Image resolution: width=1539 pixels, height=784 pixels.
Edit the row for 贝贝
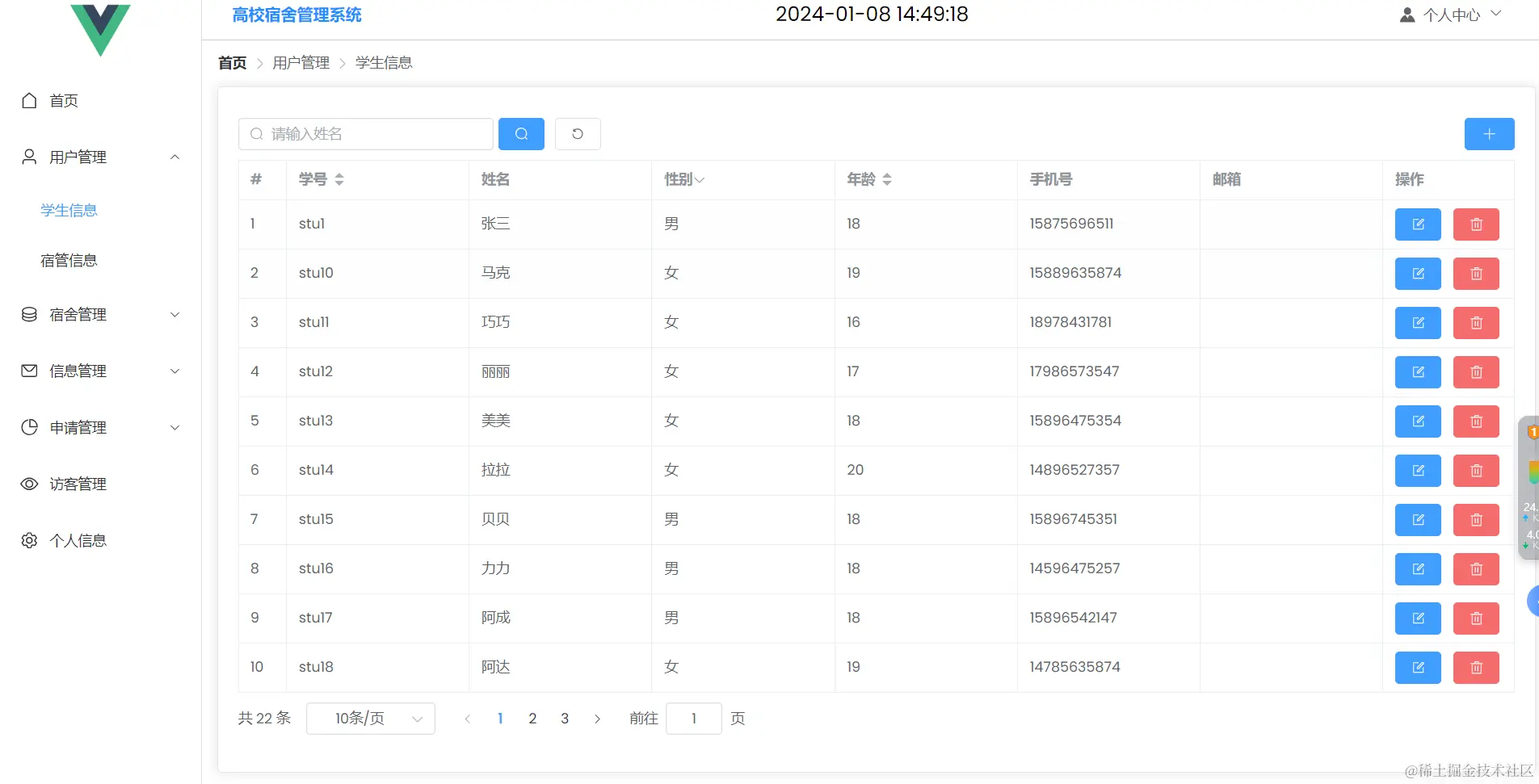pyautogui.click(x=1418, y=520)
